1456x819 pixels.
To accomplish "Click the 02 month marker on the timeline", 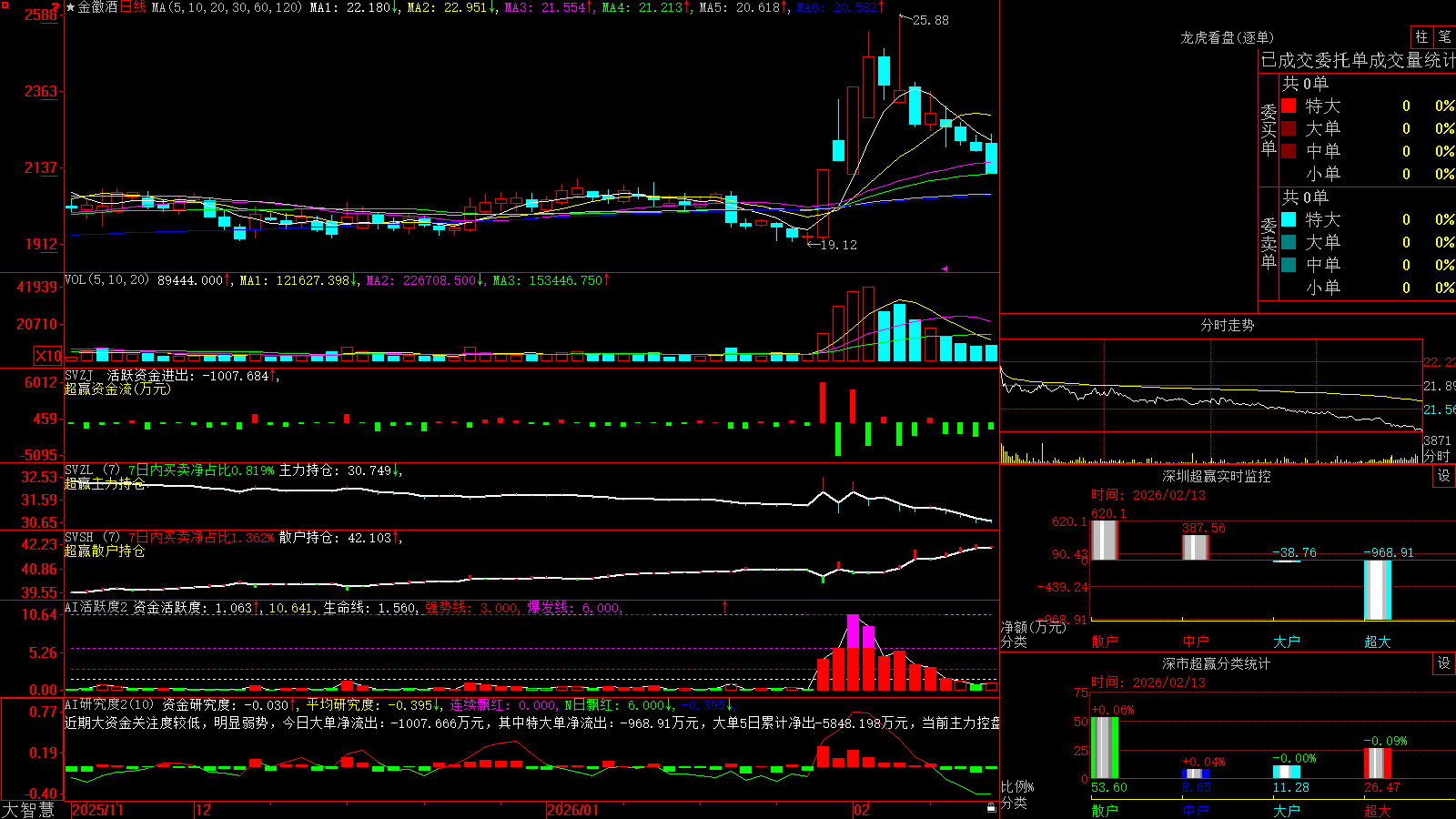I will click(x=862, y=810).
